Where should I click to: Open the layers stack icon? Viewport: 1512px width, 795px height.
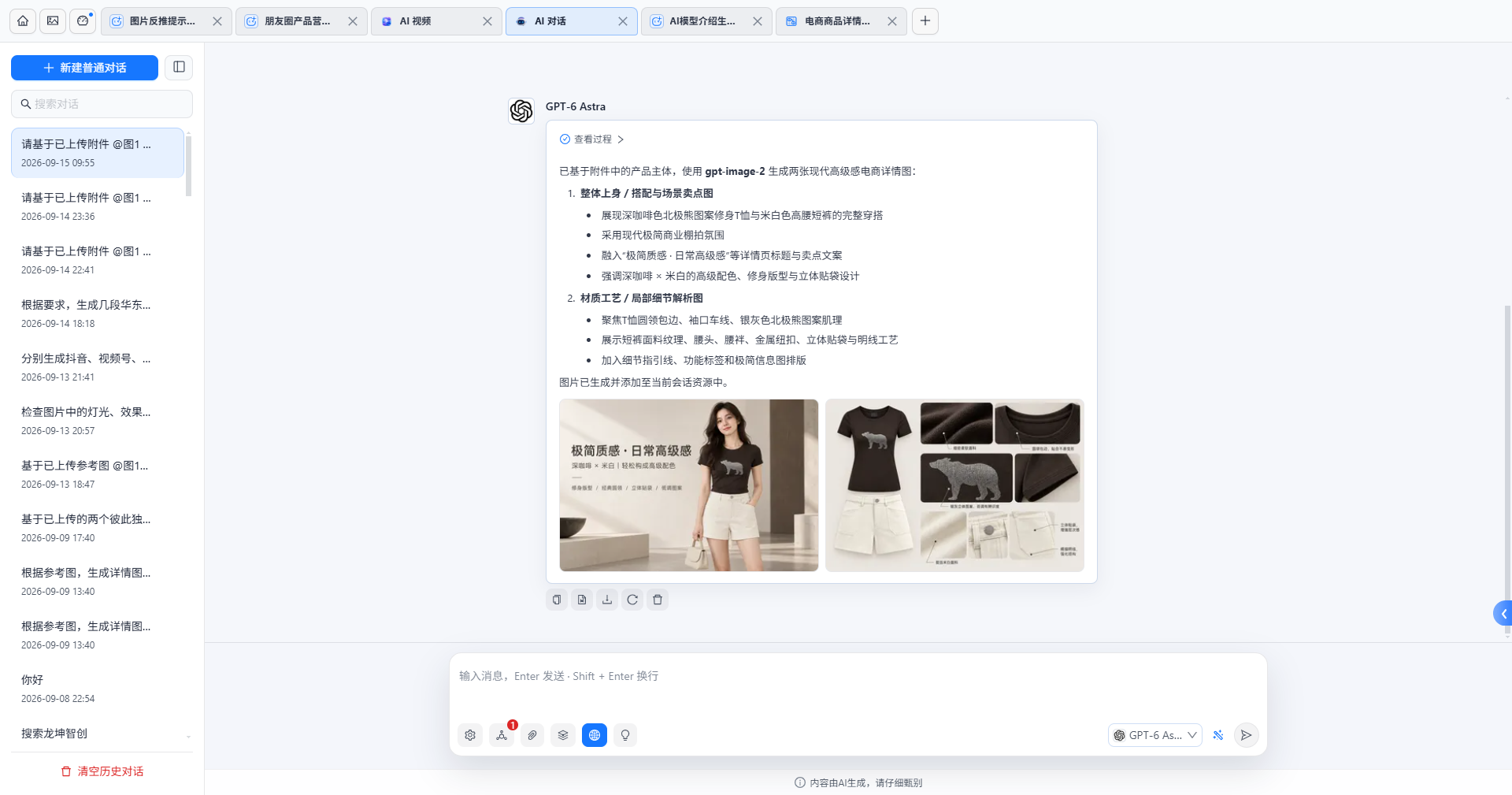pos(563,735)
